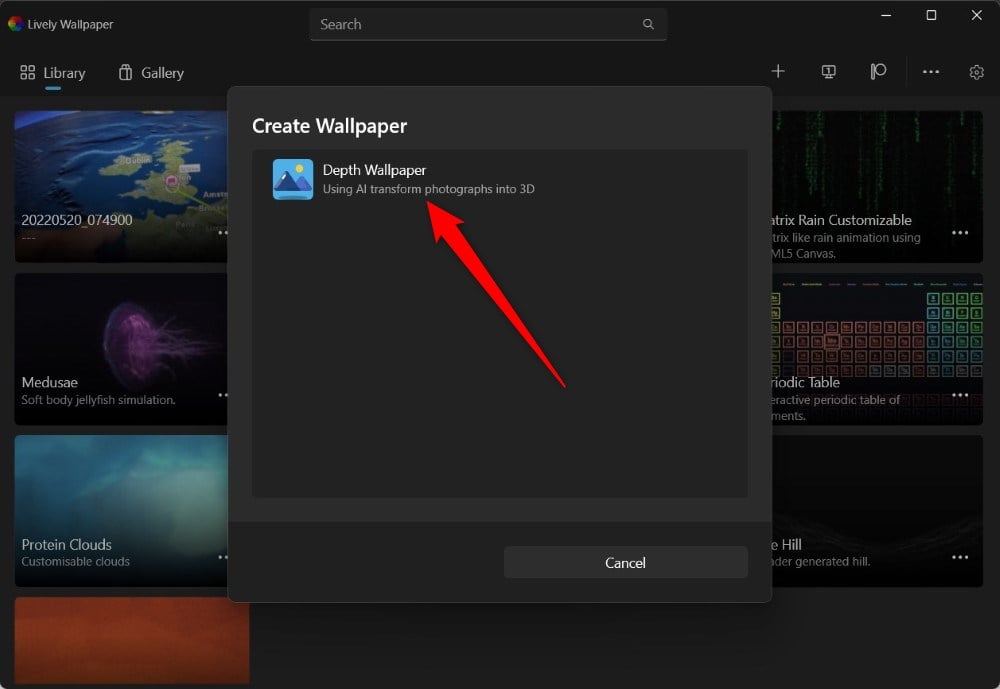The image size is (1000, 689).
Task: Click the Depth Wallpaper picture icon
Action: pos(293,179)
